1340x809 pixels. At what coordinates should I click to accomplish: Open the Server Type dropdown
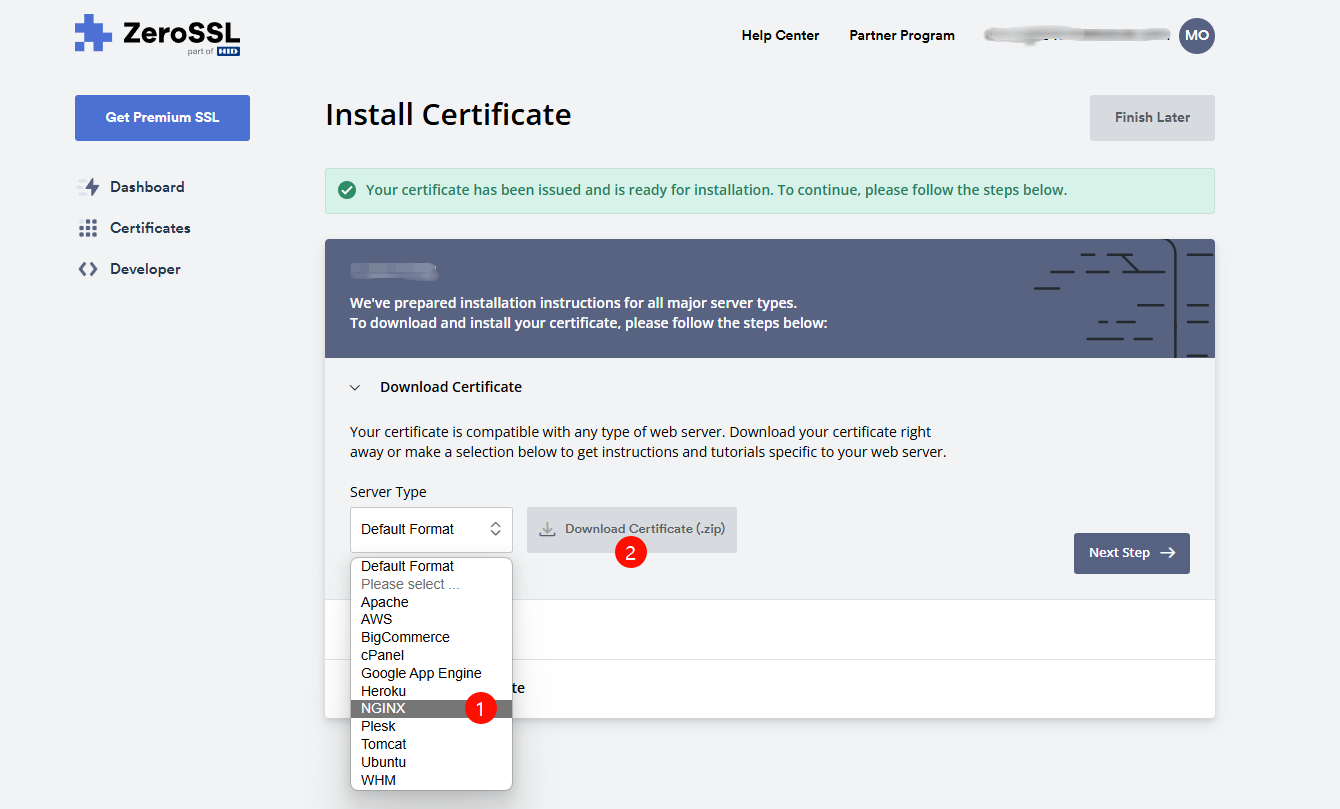pos(431,529)
